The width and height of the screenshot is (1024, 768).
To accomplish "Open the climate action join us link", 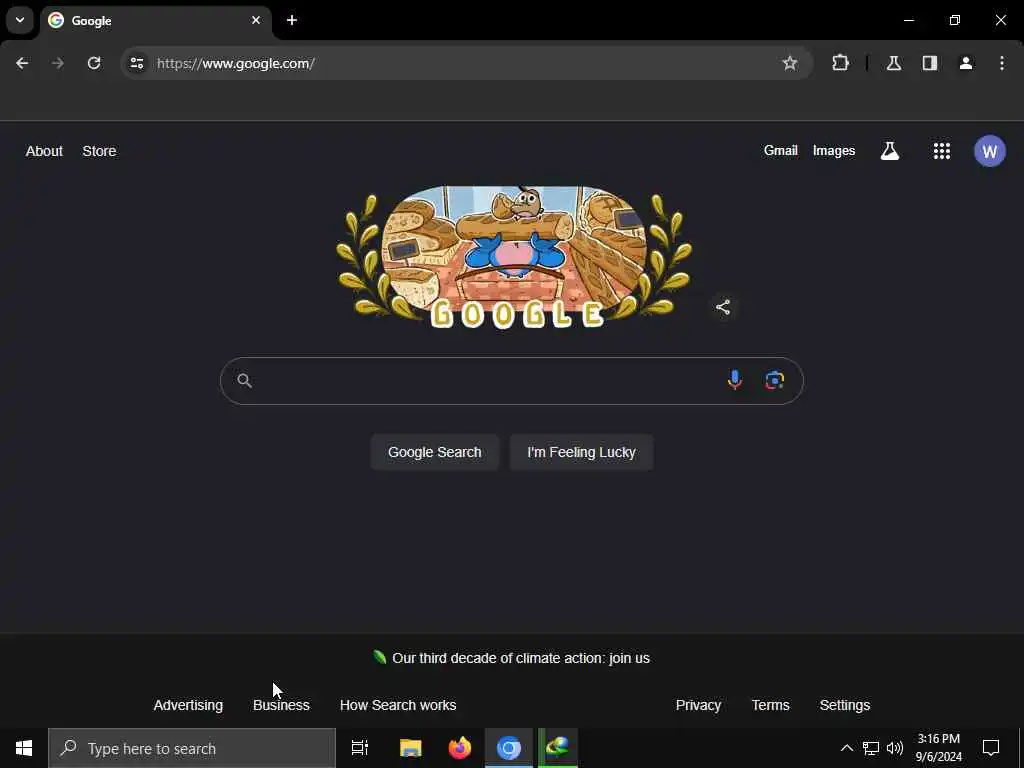I will click(520, 658).
